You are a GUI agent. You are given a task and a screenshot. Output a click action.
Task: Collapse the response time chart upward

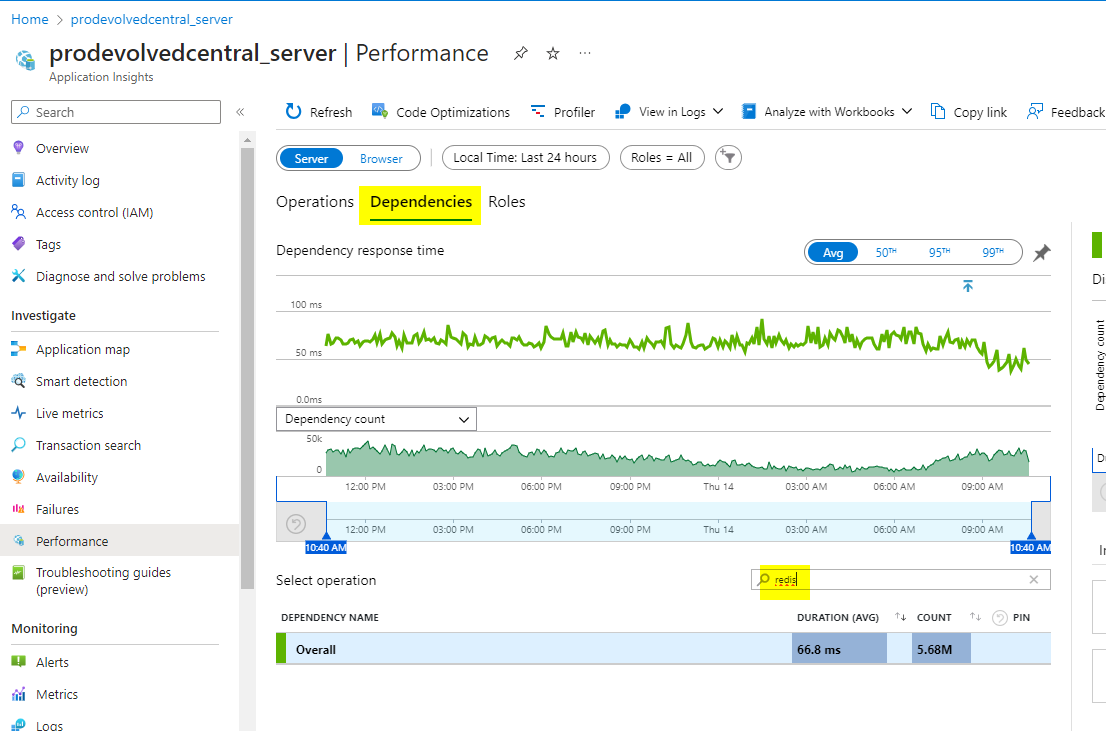tap(967, 286)
